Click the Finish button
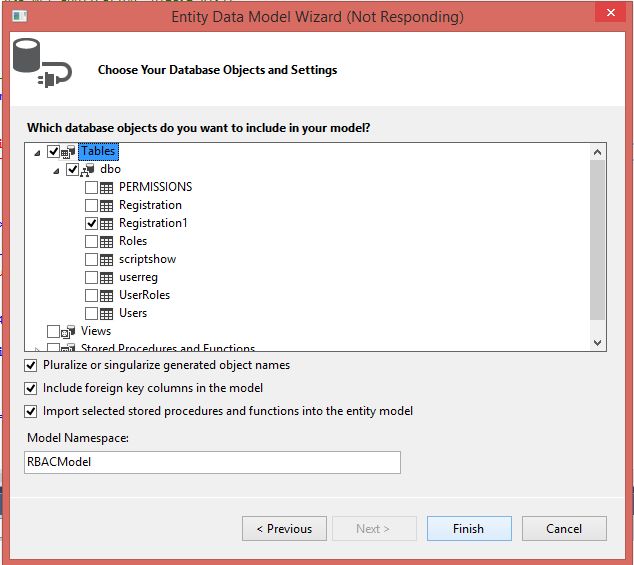This screenshot has height=565, width=634. (469, 529)
